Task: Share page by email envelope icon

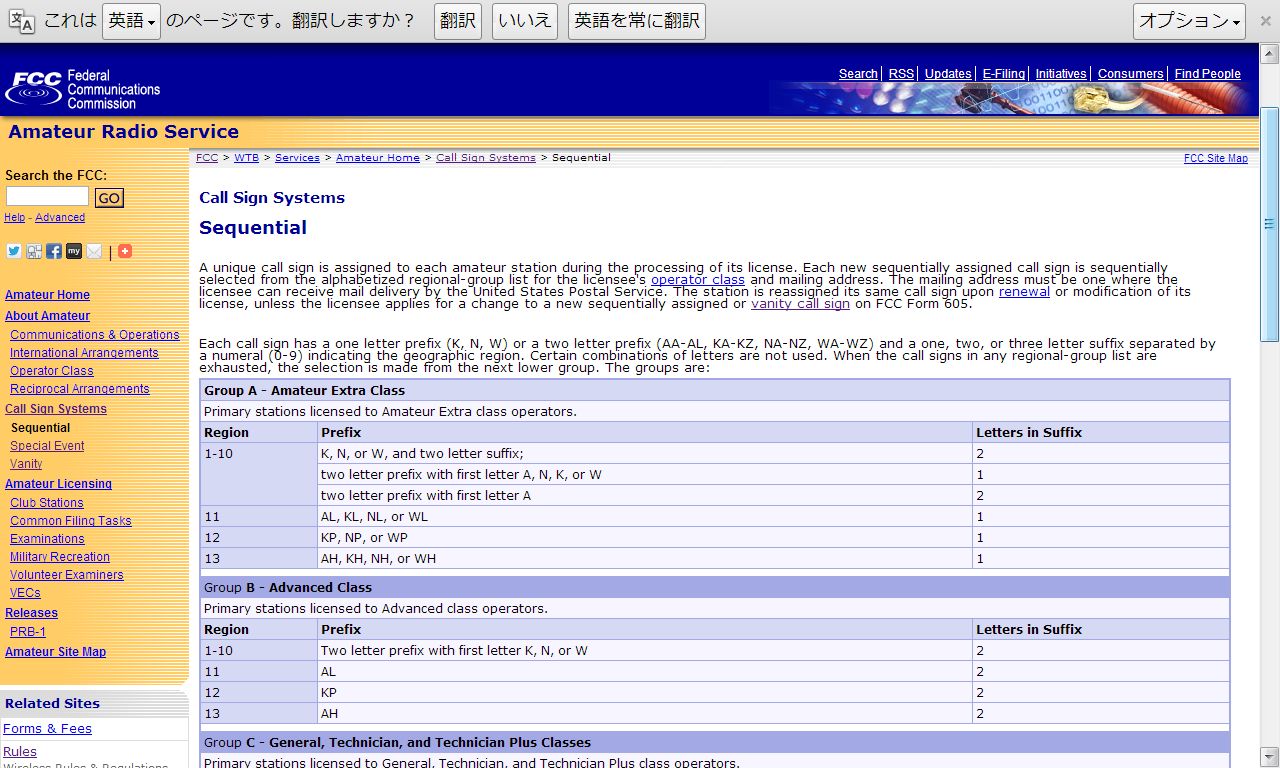Action: tap(94, 251)
